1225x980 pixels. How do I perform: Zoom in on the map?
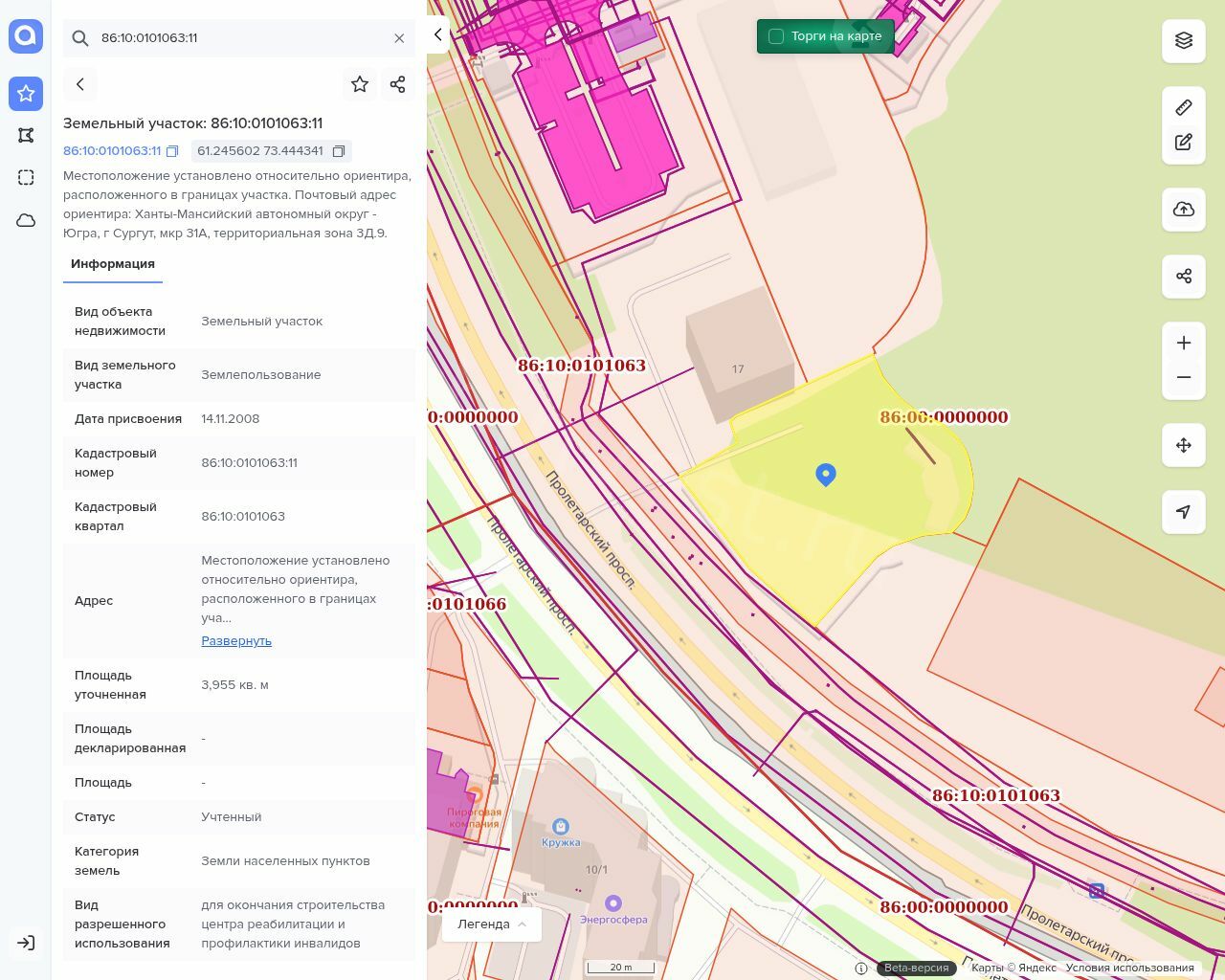pyautogui.click(x=1183, y=343)
